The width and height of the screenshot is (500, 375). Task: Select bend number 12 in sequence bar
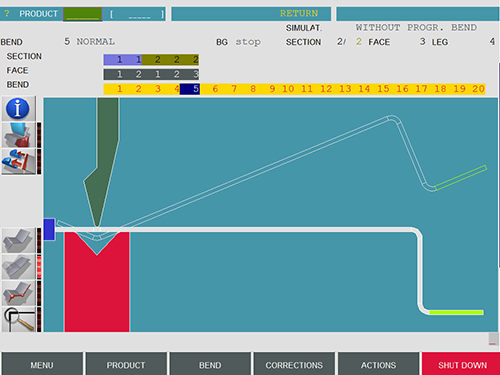[326, 89]
